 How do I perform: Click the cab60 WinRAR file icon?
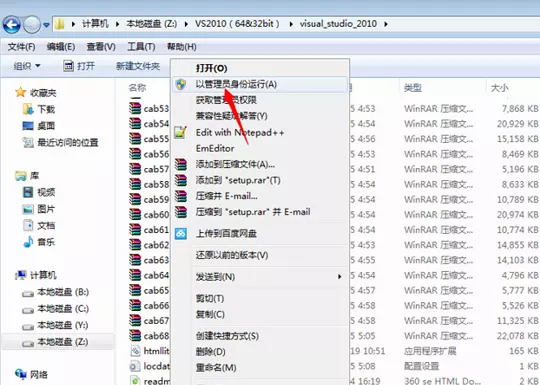[135, 214]
